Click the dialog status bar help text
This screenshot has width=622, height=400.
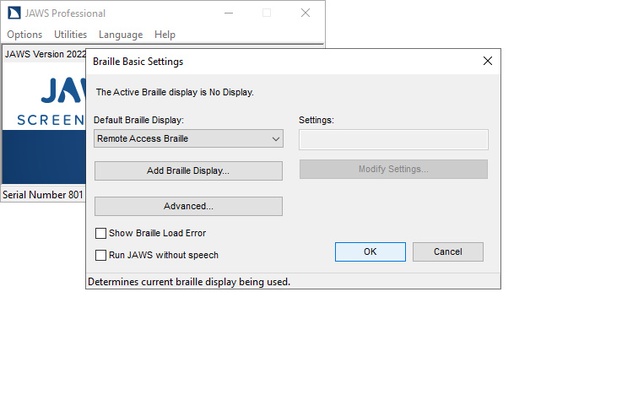pyautogui.click(x=189, y=282)
